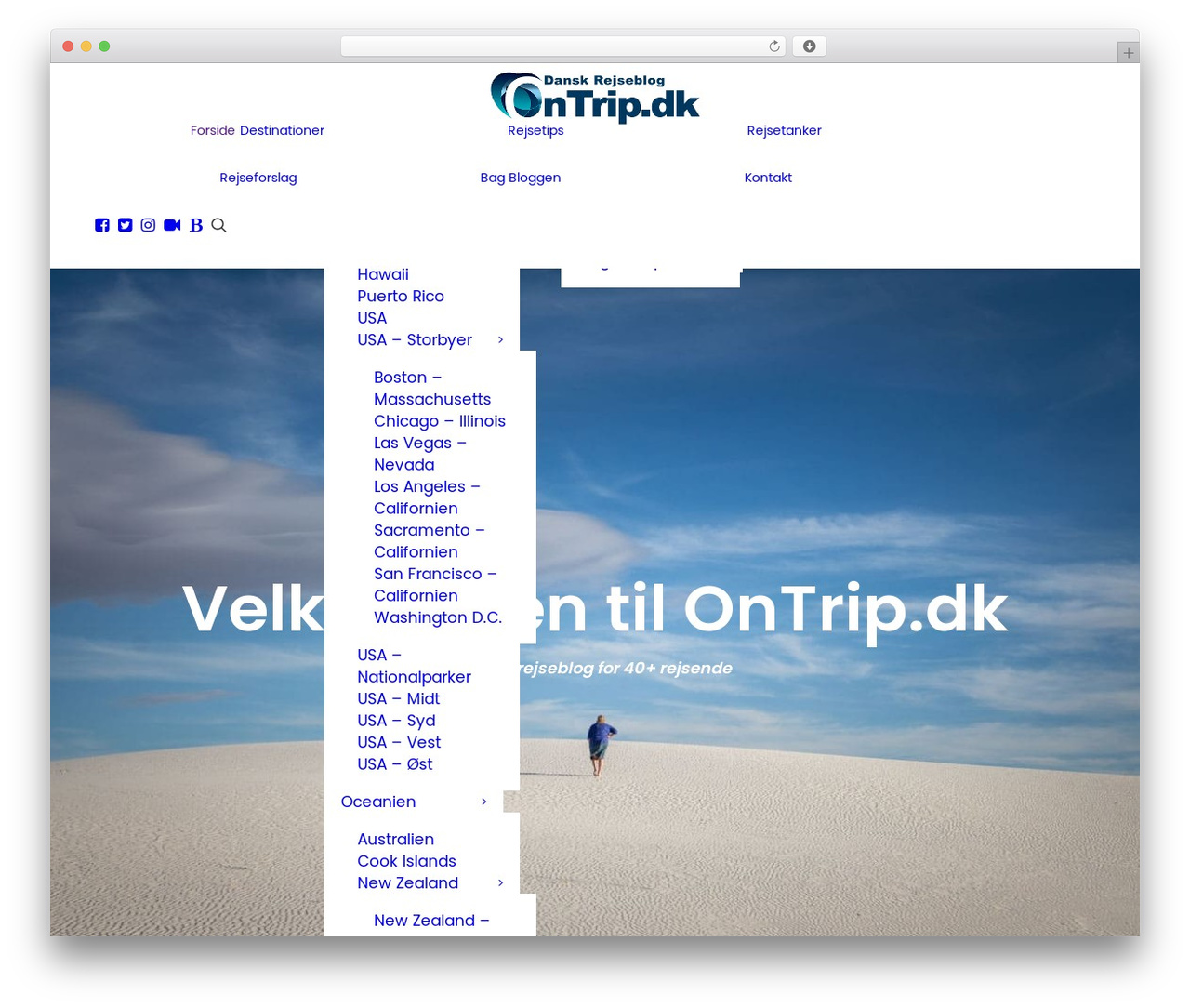Select Hawaii from the destinations list
The width and height of the screenshot is (1190, 1008).
(383, 274)
